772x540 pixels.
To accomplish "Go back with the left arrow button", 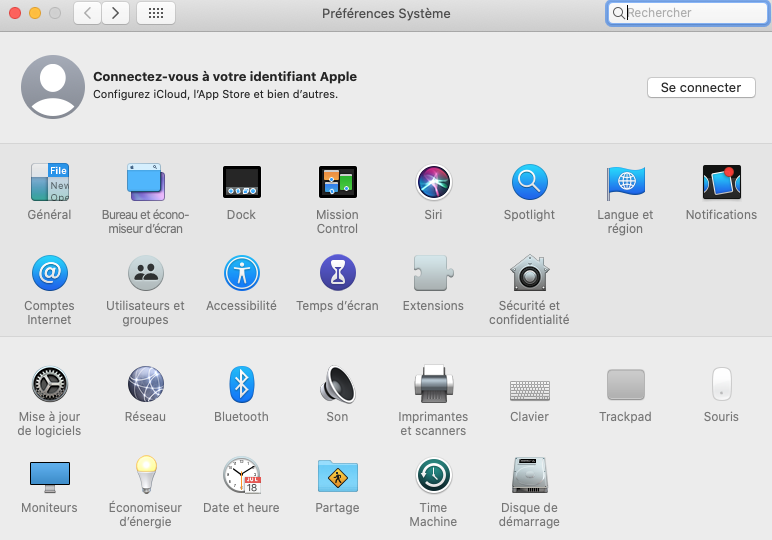I will tap(88, 13).
